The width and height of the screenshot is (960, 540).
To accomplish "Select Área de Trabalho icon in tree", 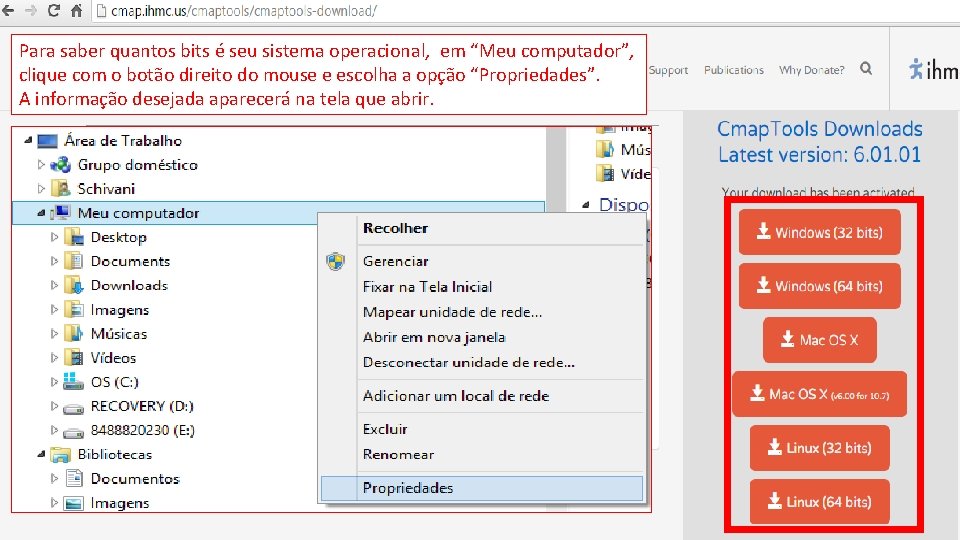I will click(47, 141).
